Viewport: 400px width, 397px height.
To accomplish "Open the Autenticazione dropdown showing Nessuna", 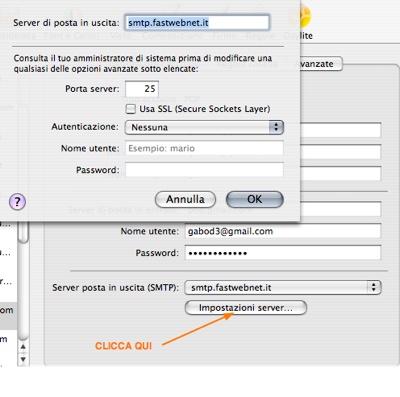I will [204, 127].
